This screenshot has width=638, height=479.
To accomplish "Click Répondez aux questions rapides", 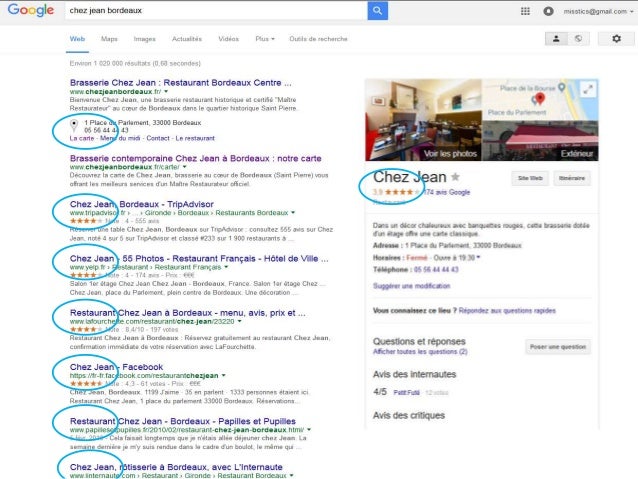I will [507, 311].
